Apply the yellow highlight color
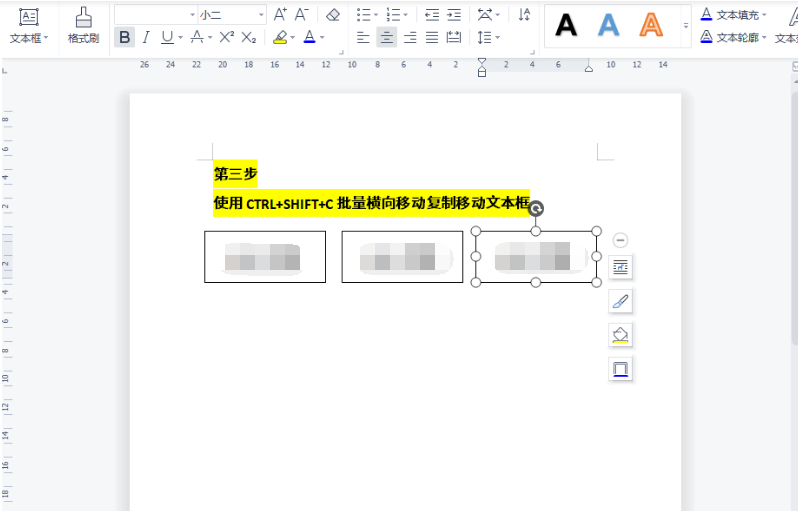The width and height of the screenshot is (798, 511). [280, 37]
